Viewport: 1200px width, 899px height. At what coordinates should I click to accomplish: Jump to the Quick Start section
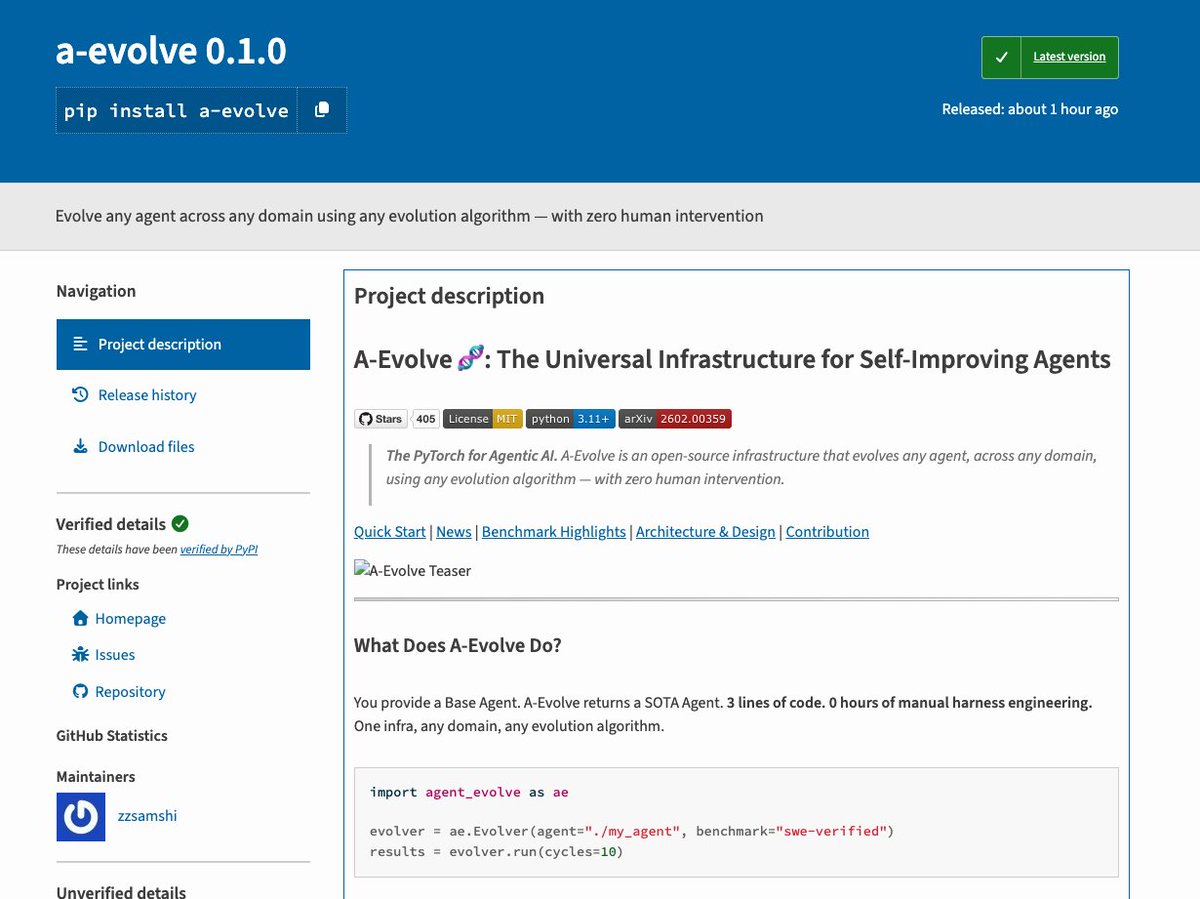click(x=390, y=532)
